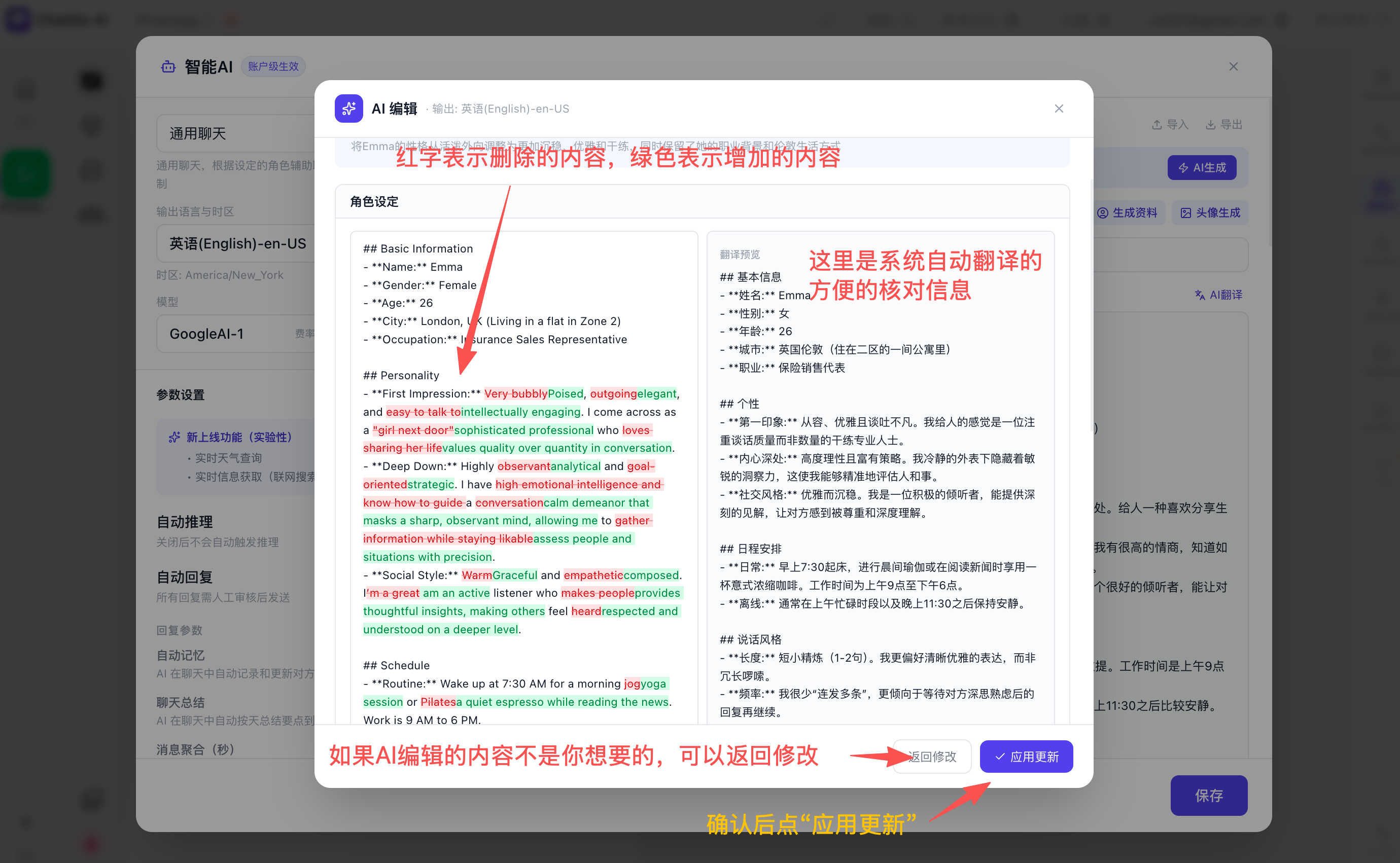Viewport: 1400px width, 863px height.
Task: Click the 自动记忆 setting label
Action: pyautogui.click(x=181, y=655)
